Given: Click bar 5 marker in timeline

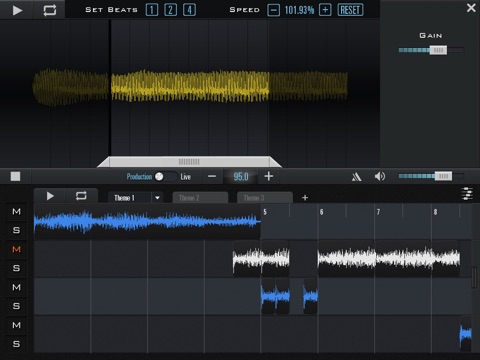Looking at the screenshot, I should click(265, 212).
